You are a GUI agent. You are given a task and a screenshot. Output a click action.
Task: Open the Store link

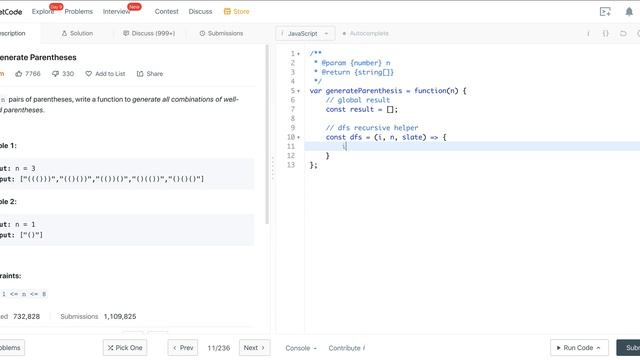point(236,11)
